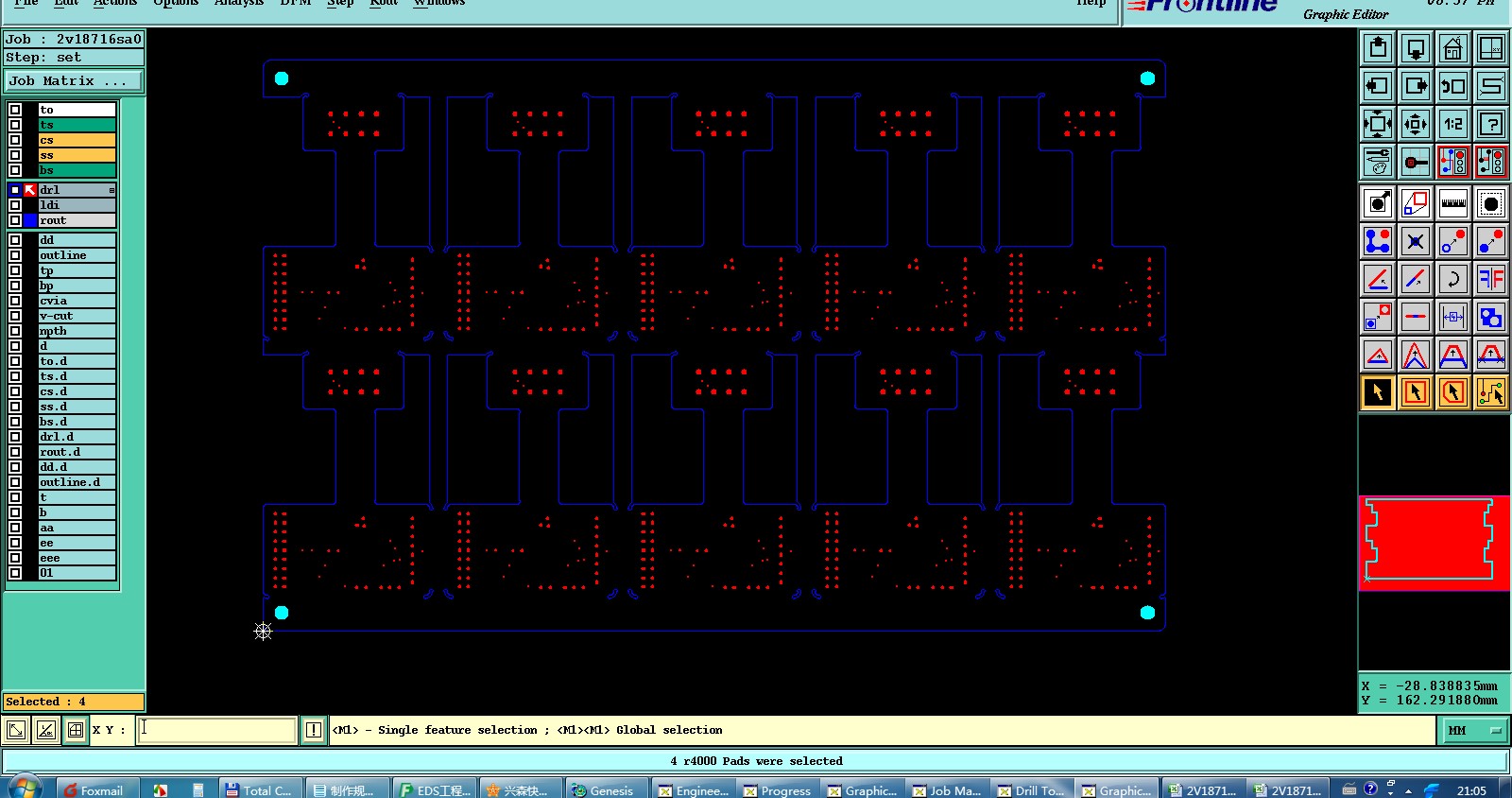This screenshot has width=1512, height=798.
Task: Select the black arrow pointer tool
Action: point(1378,392)
